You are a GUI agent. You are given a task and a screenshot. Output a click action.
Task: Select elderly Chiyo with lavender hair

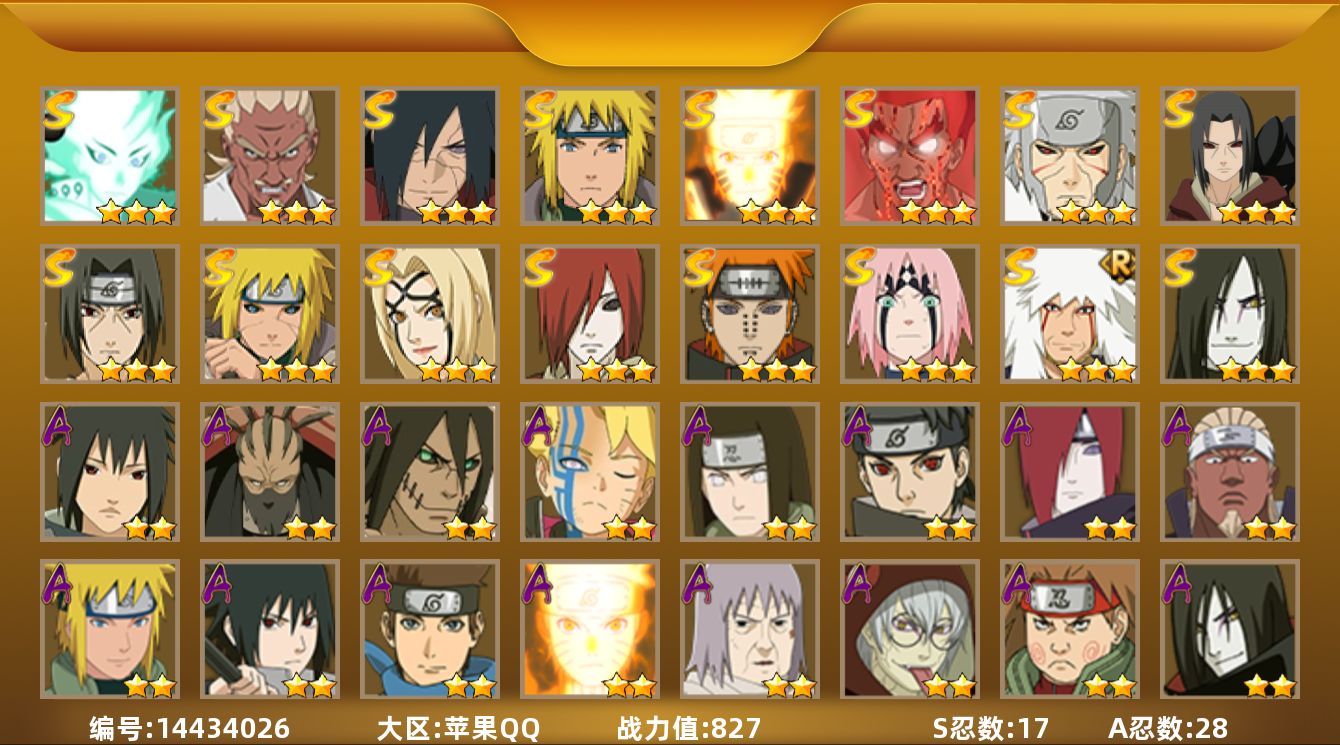point(749,629)
